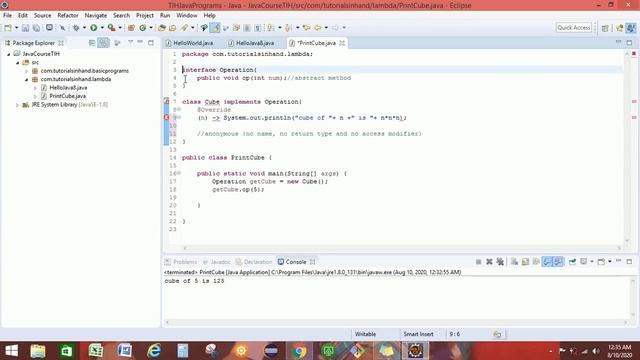Click the Search flashlight toolbar icon
The image size is (640, 360).
(x=184, y=28)
